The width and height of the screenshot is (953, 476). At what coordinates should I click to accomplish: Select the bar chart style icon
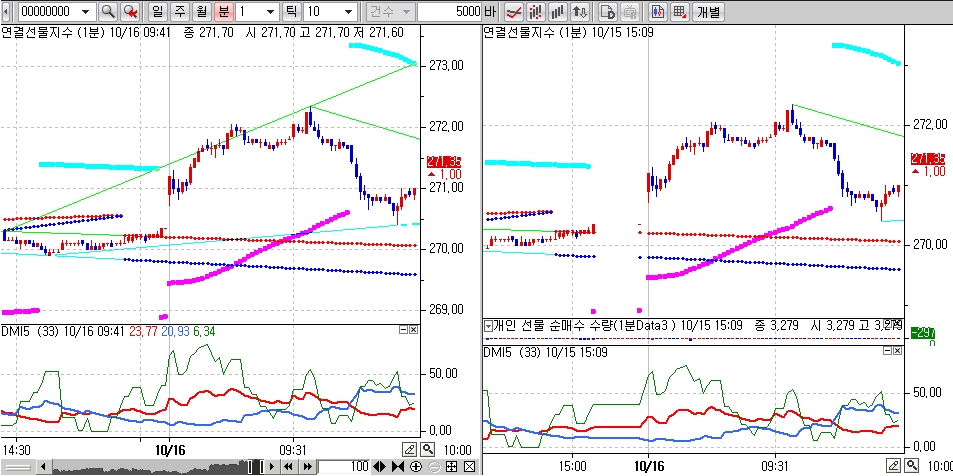pos(558,12)
